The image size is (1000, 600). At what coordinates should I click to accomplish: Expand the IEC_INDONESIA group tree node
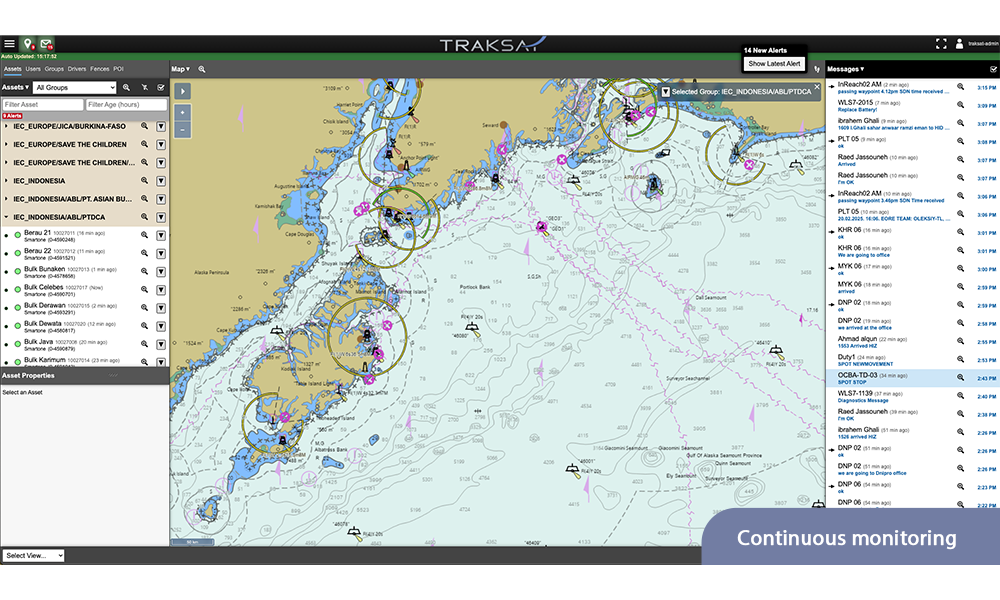(x=6, y=181)
